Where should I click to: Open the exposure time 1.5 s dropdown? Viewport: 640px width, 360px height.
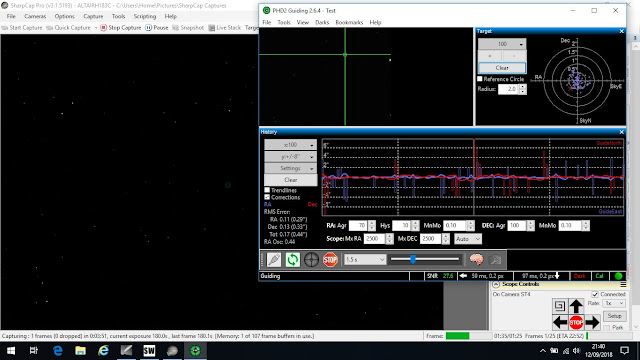point(365,260)
